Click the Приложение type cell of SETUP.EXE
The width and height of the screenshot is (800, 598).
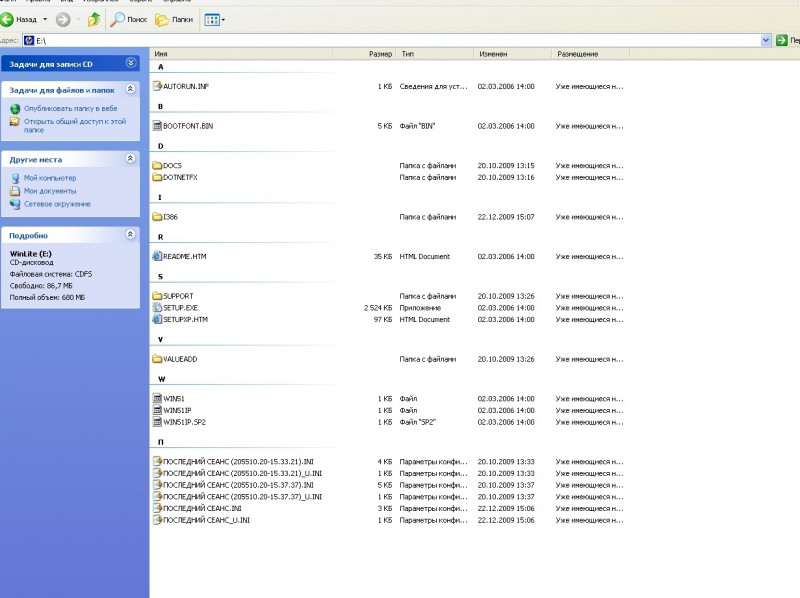click(x=420, y=308)
